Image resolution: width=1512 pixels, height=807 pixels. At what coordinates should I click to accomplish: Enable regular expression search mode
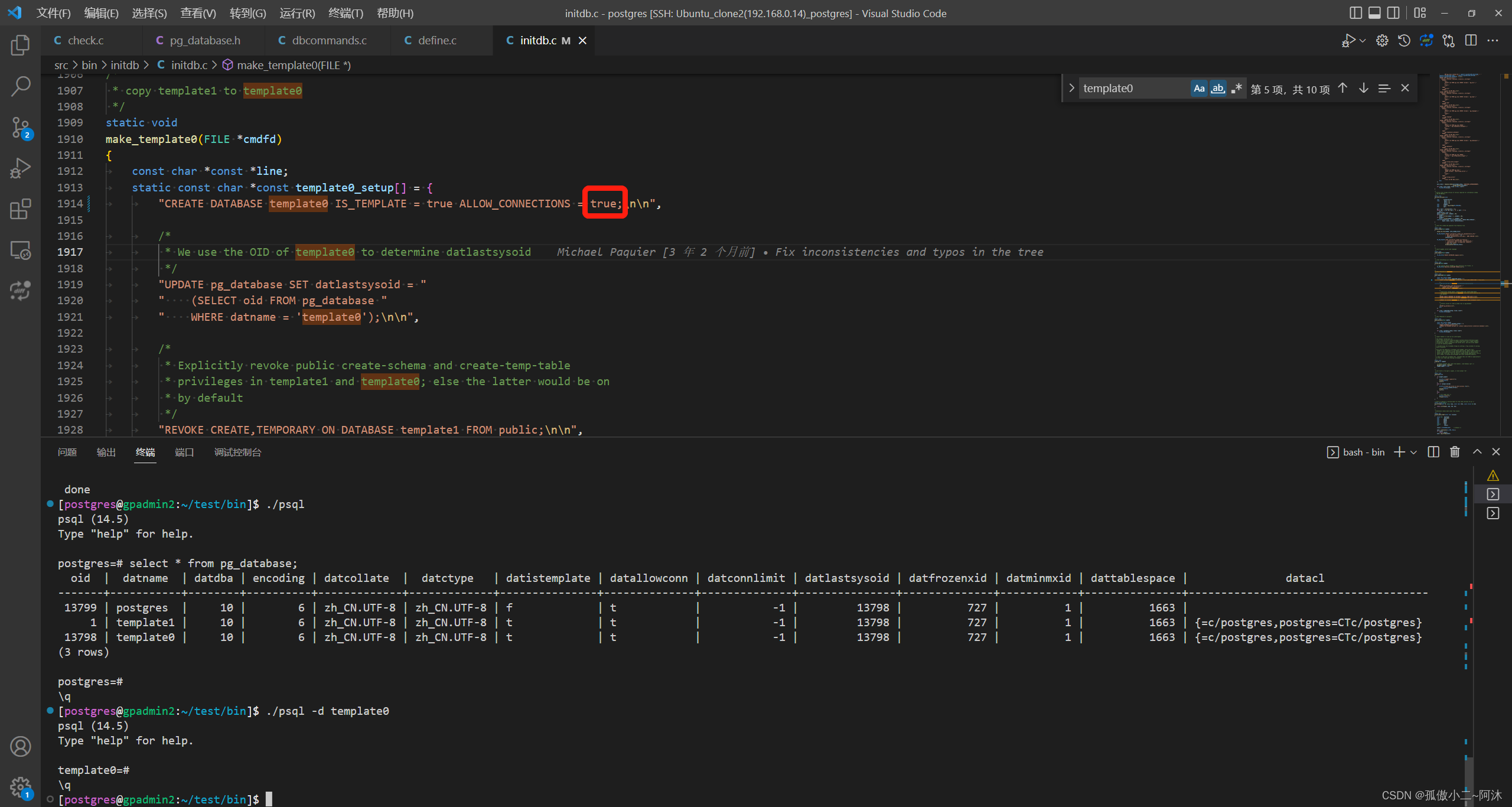(1237, 88)
